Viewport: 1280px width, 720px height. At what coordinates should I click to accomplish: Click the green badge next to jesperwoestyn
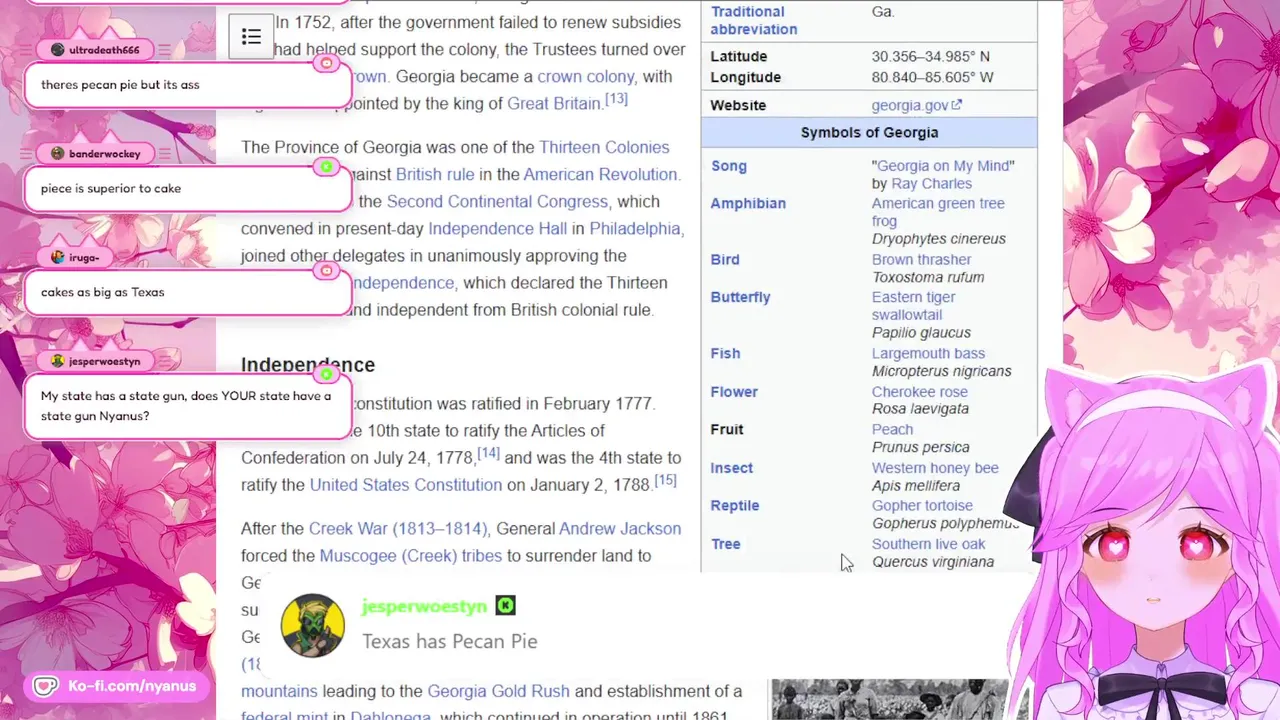(506, 605)
